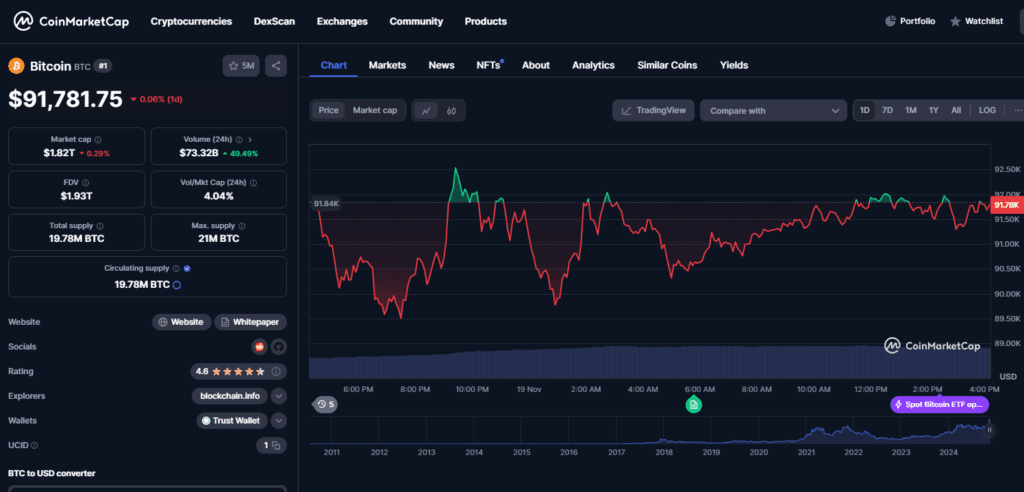This screenshot has width=1024, height=492.
Task: Open the Similar Coins tab
Action: pos(667,65)
